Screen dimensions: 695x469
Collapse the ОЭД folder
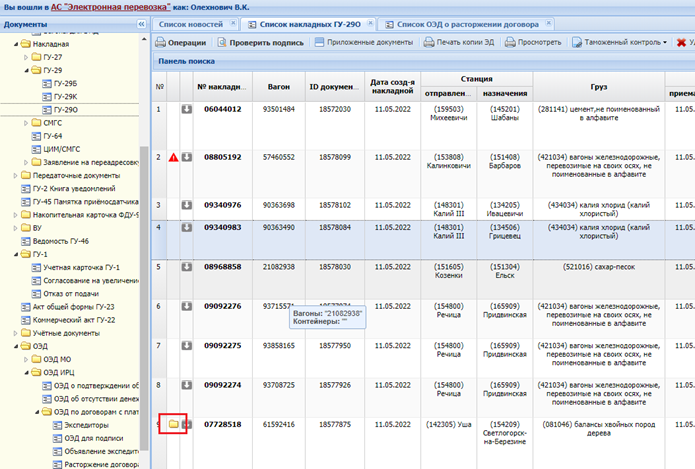tap(16, 346)
